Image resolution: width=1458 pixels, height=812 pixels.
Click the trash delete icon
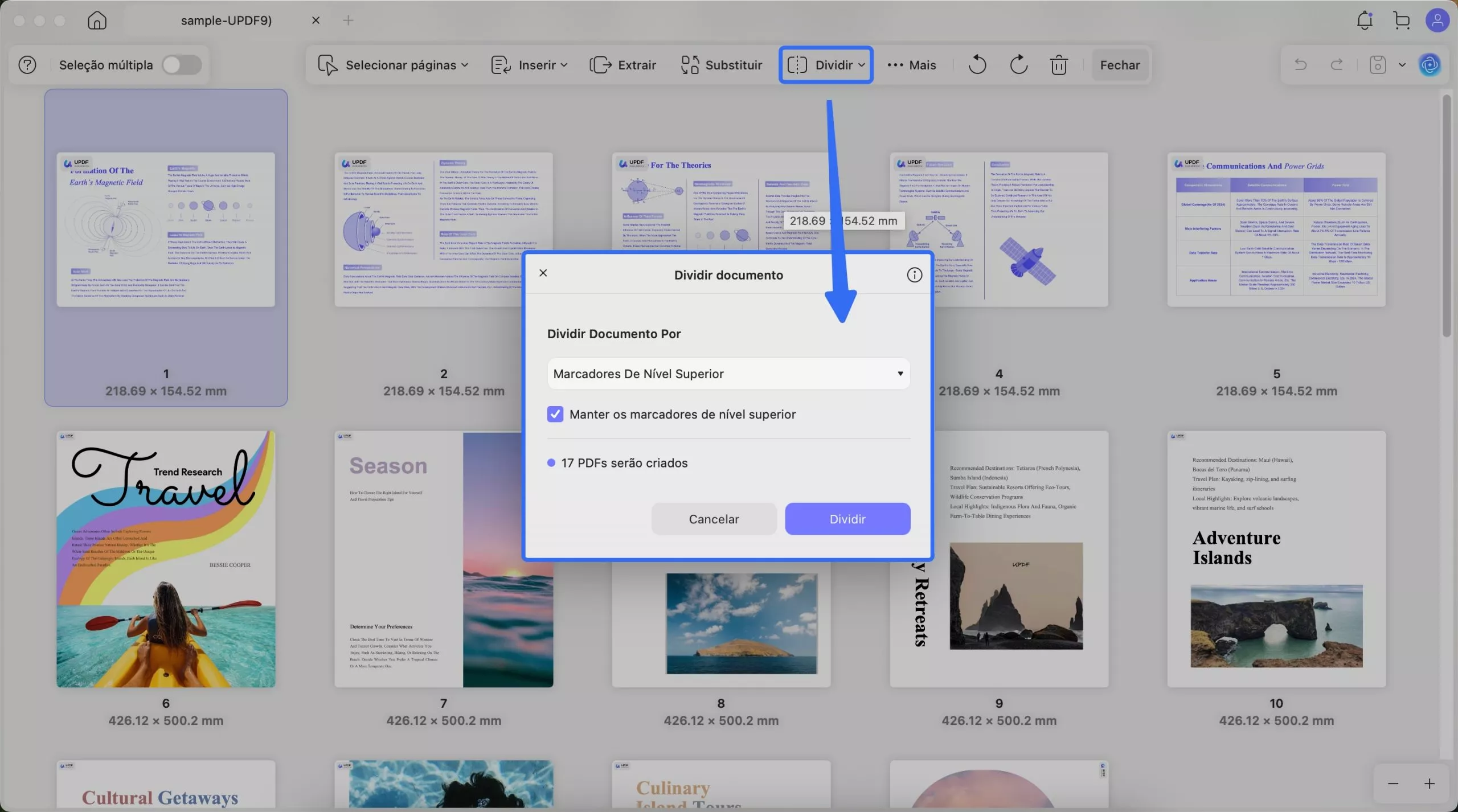1059,65
